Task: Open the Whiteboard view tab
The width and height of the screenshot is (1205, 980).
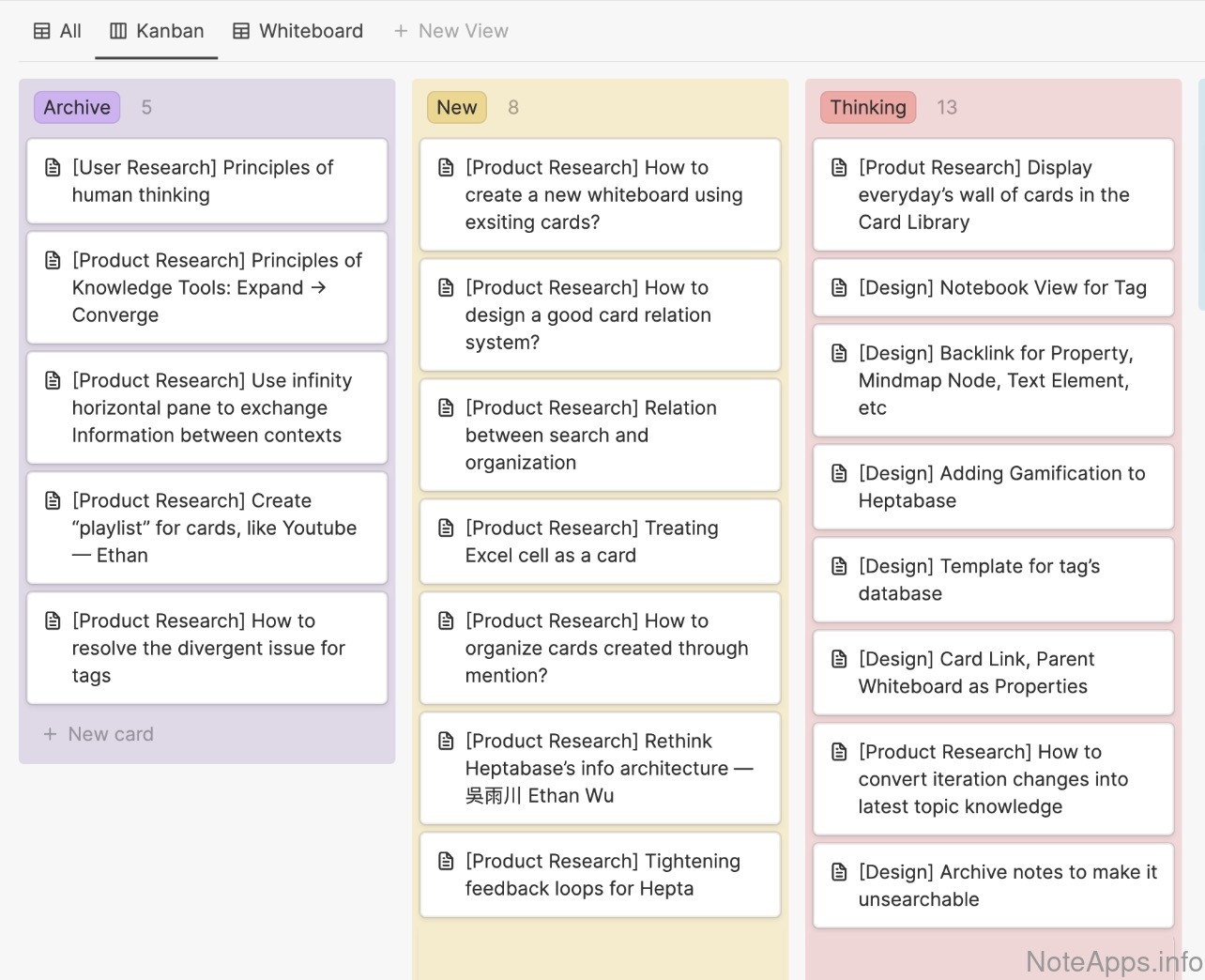Action: click(x=297, y=31)
